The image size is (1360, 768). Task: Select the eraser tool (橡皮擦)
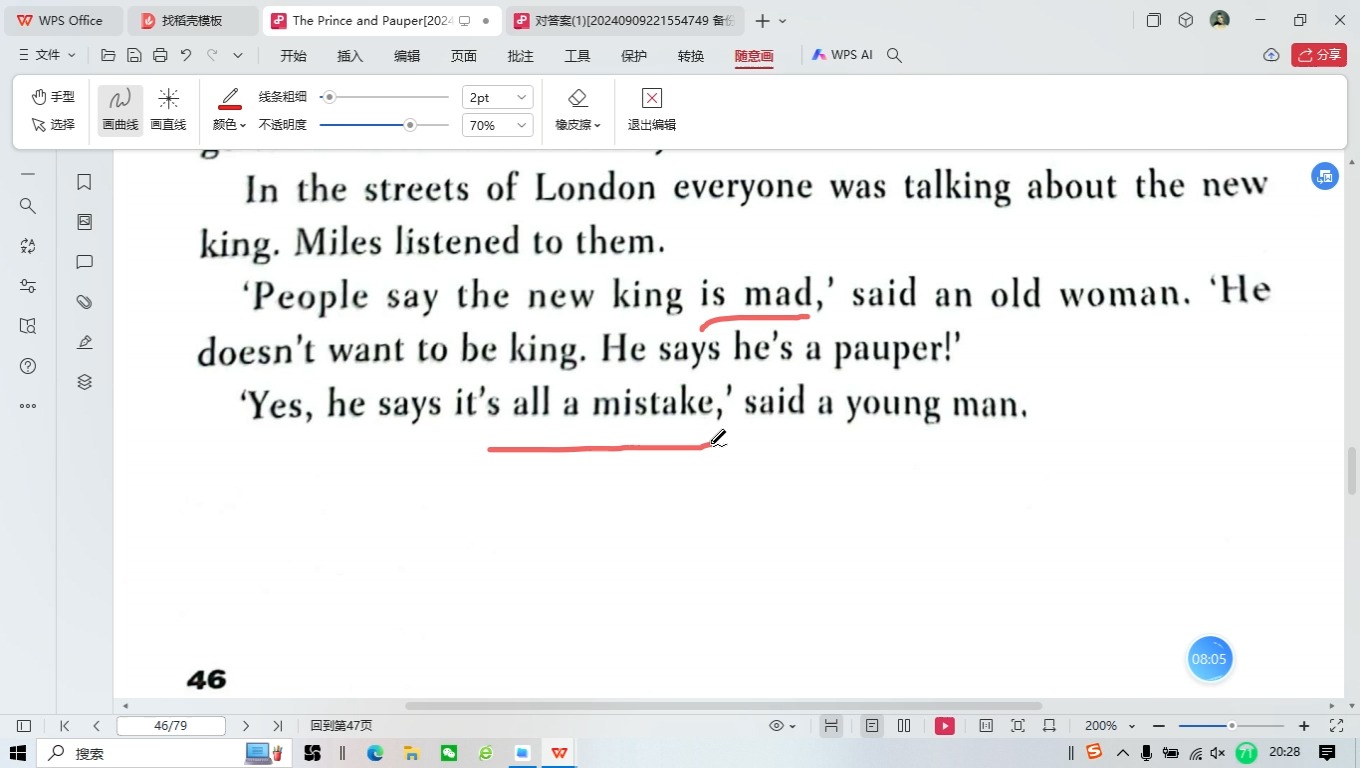[x=577, y=110]
